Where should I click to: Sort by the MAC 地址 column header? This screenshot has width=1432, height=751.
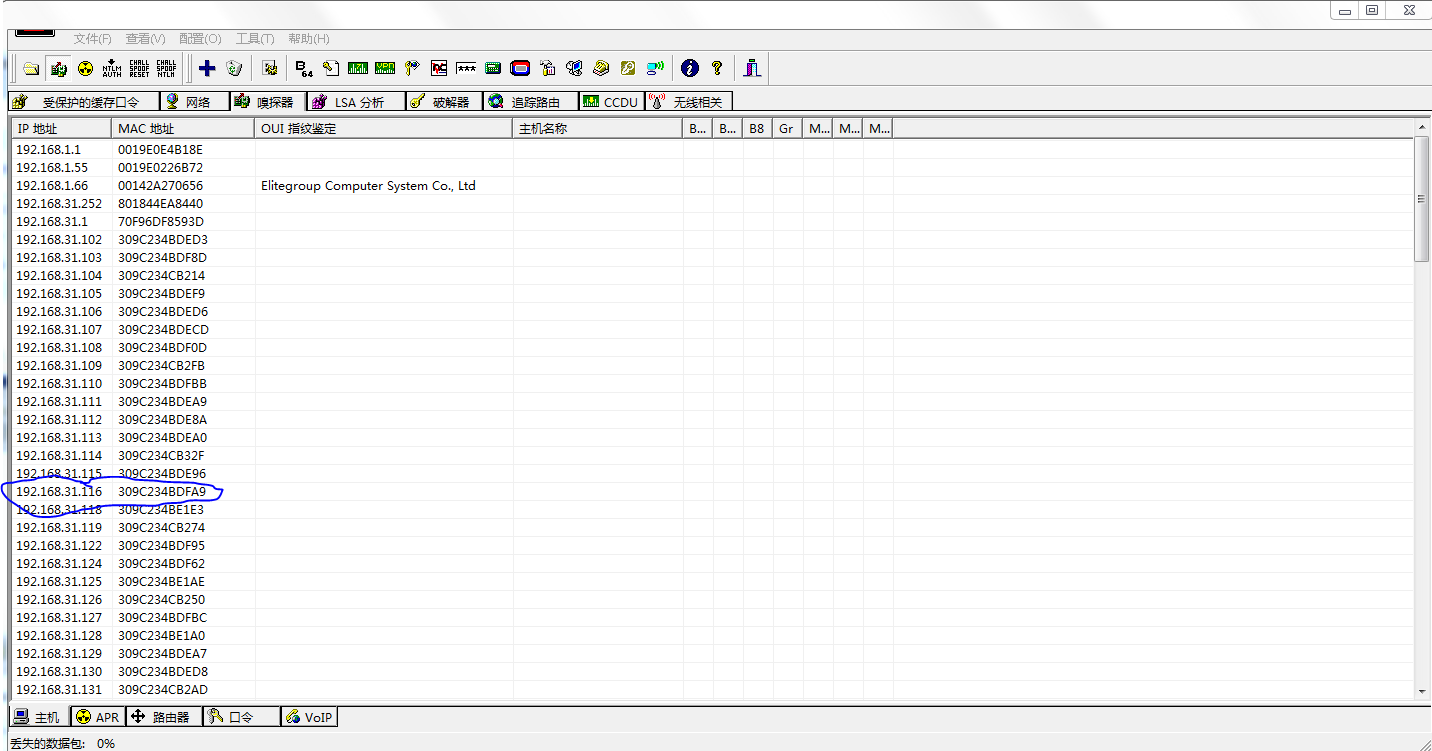[184, 129]
